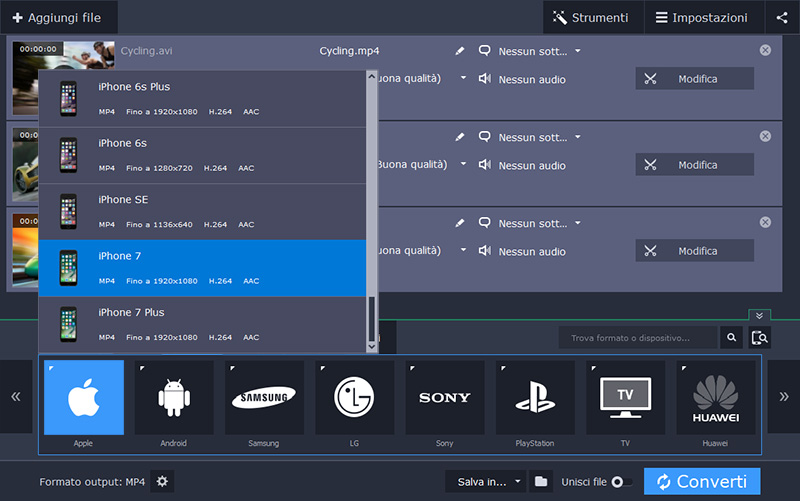The width and height of the screenshot is (800, 501).
Task: Click the preset list scrollbar down arrow
Action: 372,346
